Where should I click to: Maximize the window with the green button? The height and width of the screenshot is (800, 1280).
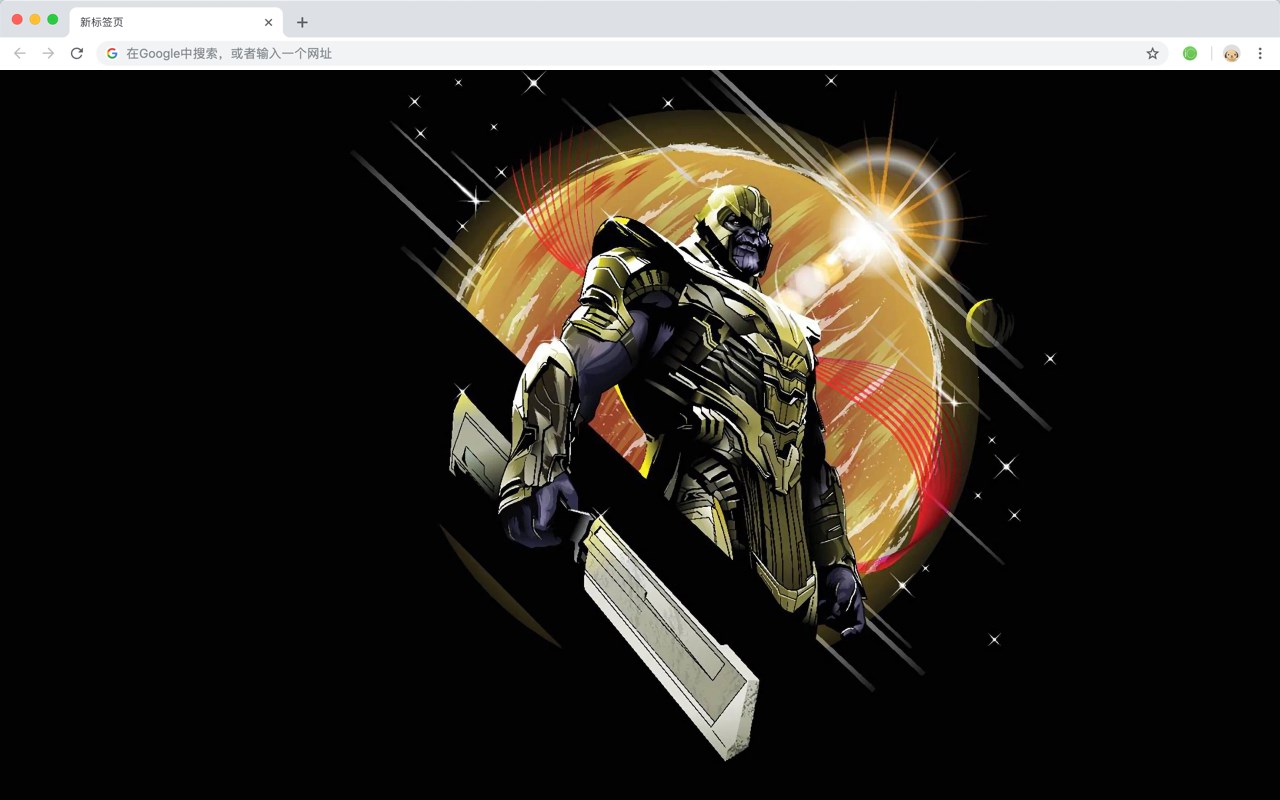pos(53,19)
